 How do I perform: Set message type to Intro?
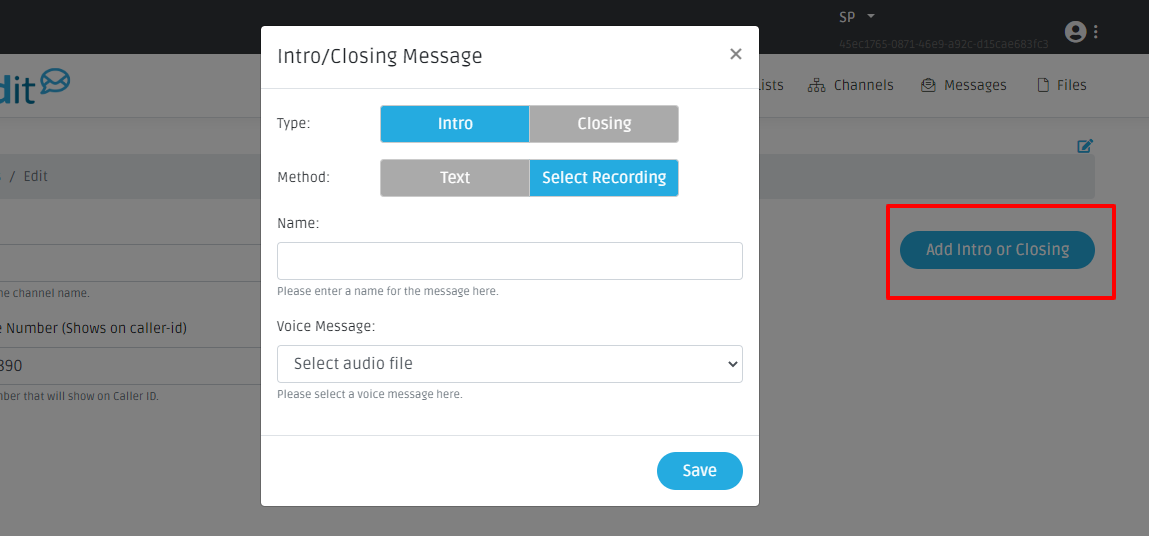(455, 124)
